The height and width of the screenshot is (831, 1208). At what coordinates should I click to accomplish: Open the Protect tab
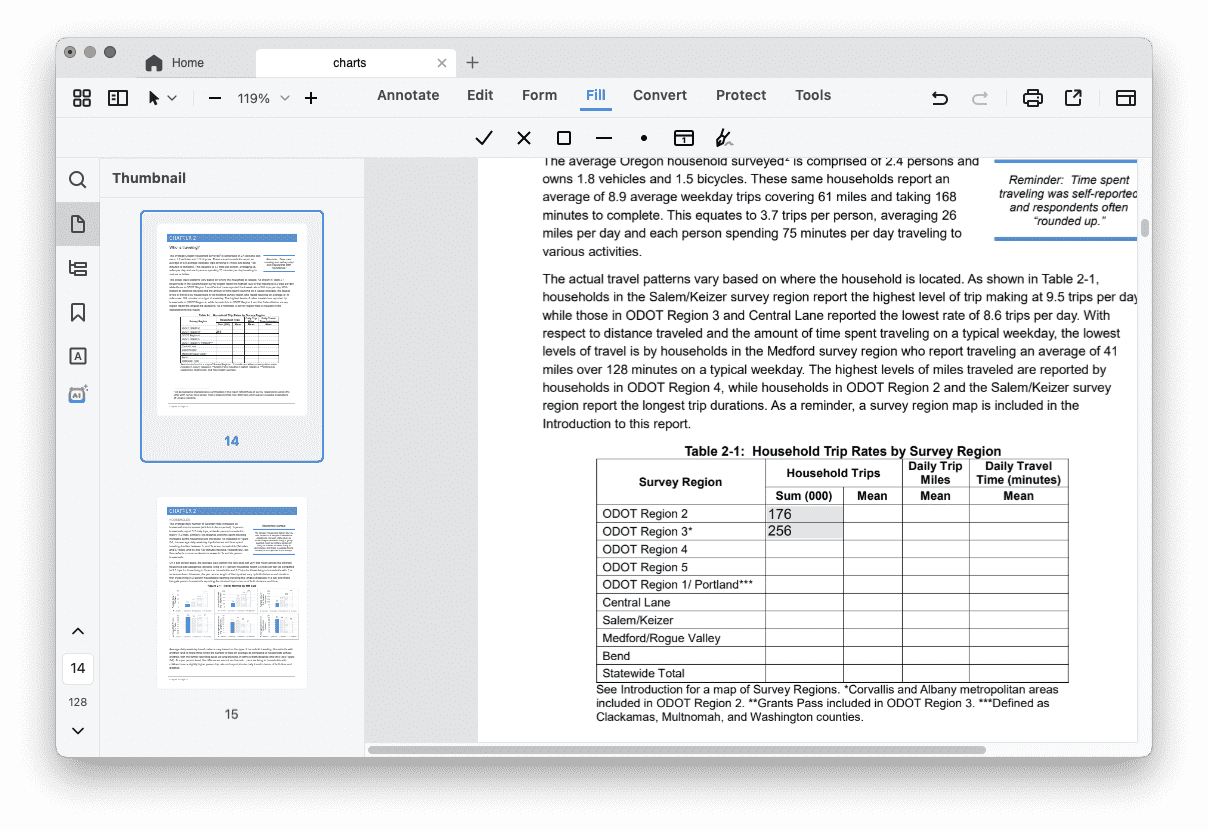[x=741, y=96]
